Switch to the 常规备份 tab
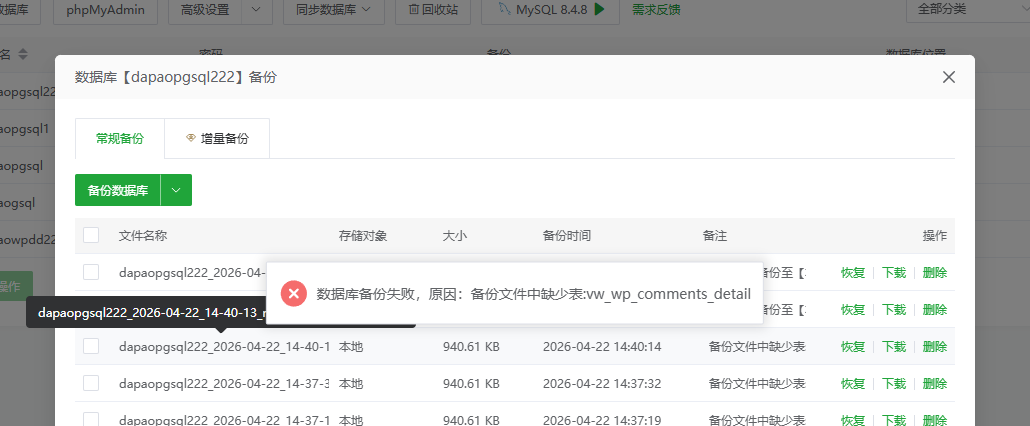This screenshot has height=426, width=1030. pyautogui.click(x=120, y=138)
